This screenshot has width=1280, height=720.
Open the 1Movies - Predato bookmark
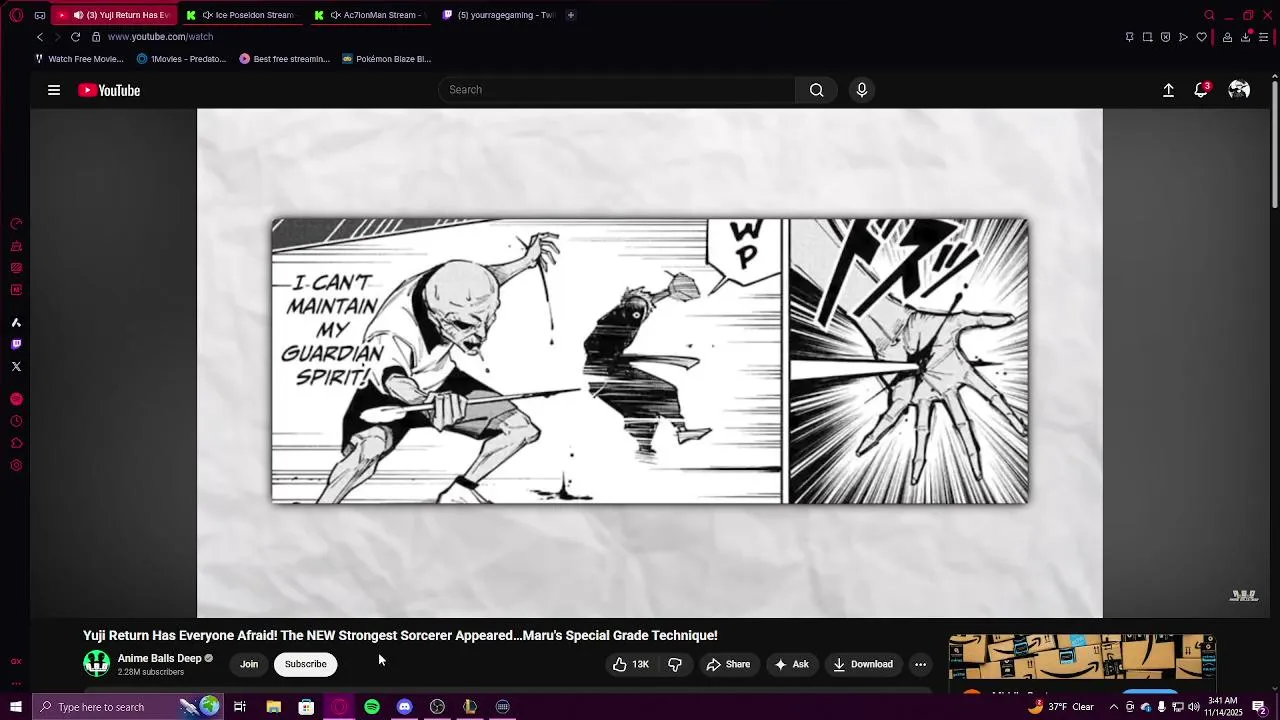(182, 59)
